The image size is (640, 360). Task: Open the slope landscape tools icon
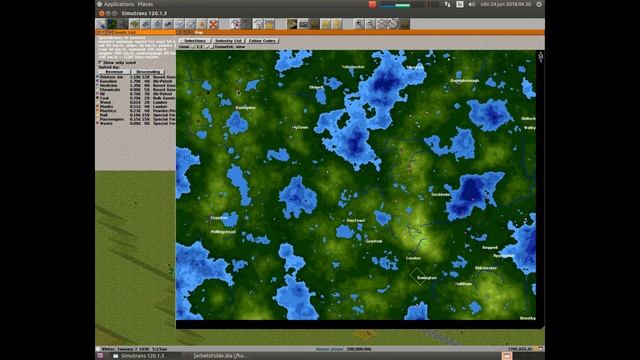[x=134, y=24]
